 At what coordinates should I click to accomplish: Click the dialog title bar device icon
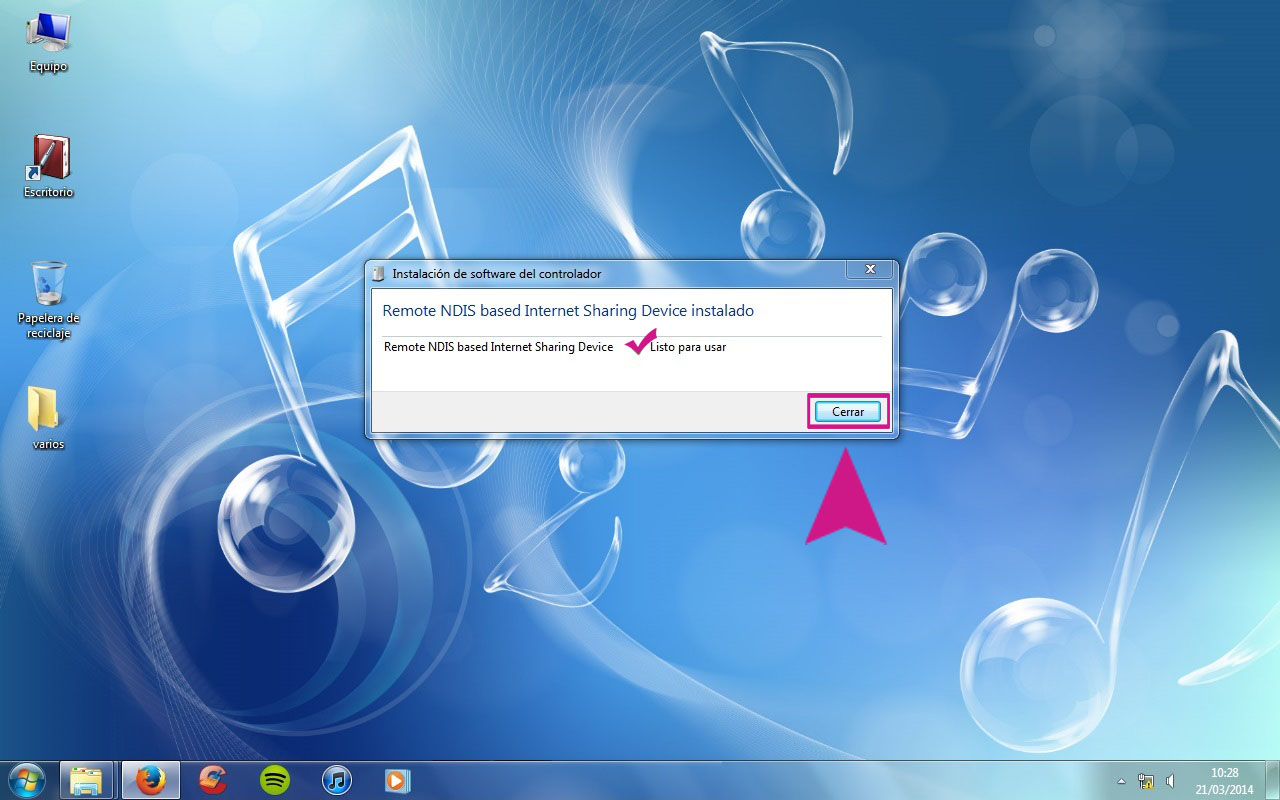[x=378, y=273]
